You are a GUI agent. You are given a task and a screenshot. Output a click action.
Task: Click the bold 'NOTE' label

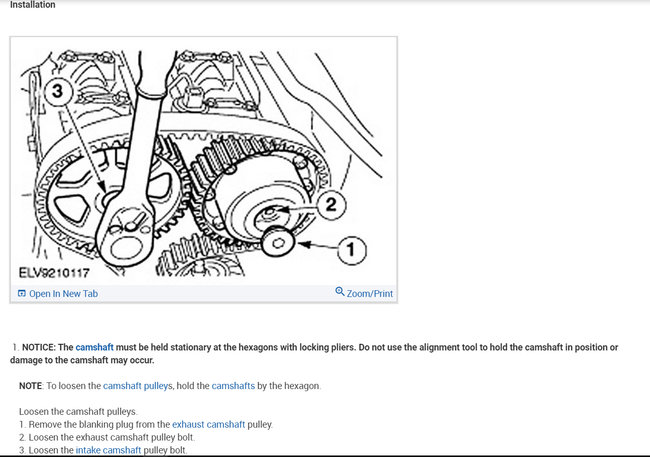point(30,386)
